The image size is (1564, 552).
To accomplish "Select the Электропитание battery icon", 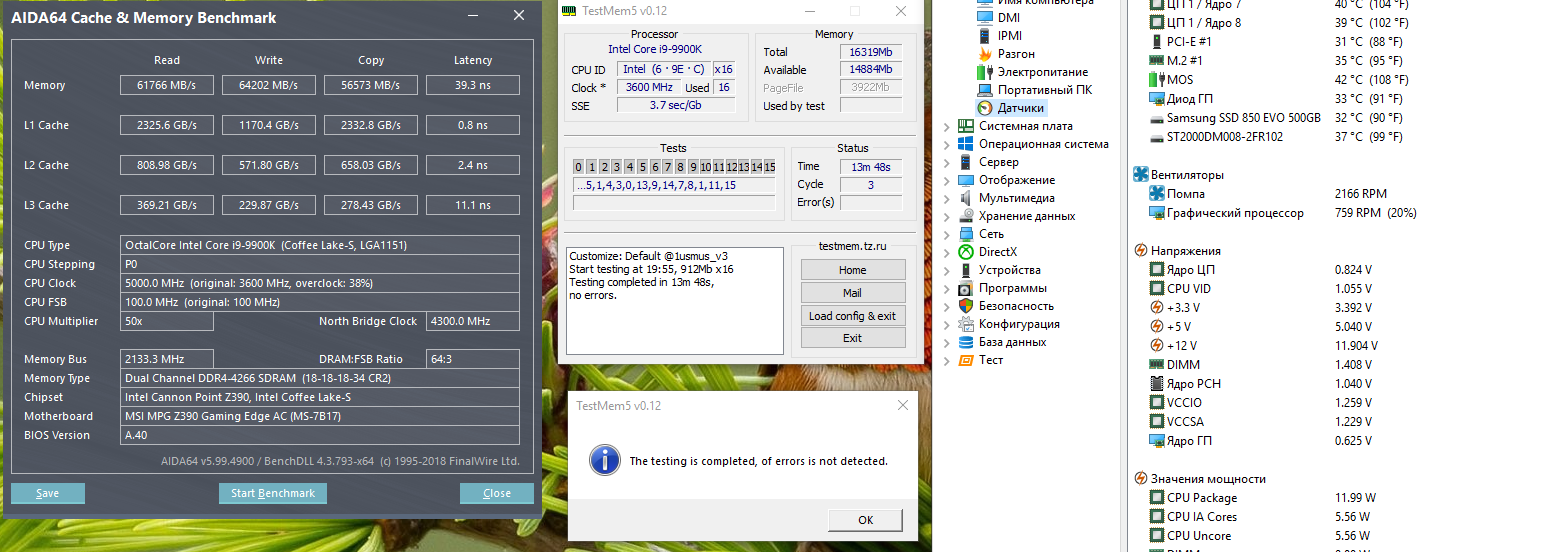I will pyautogui.click(x=984, y=71).
